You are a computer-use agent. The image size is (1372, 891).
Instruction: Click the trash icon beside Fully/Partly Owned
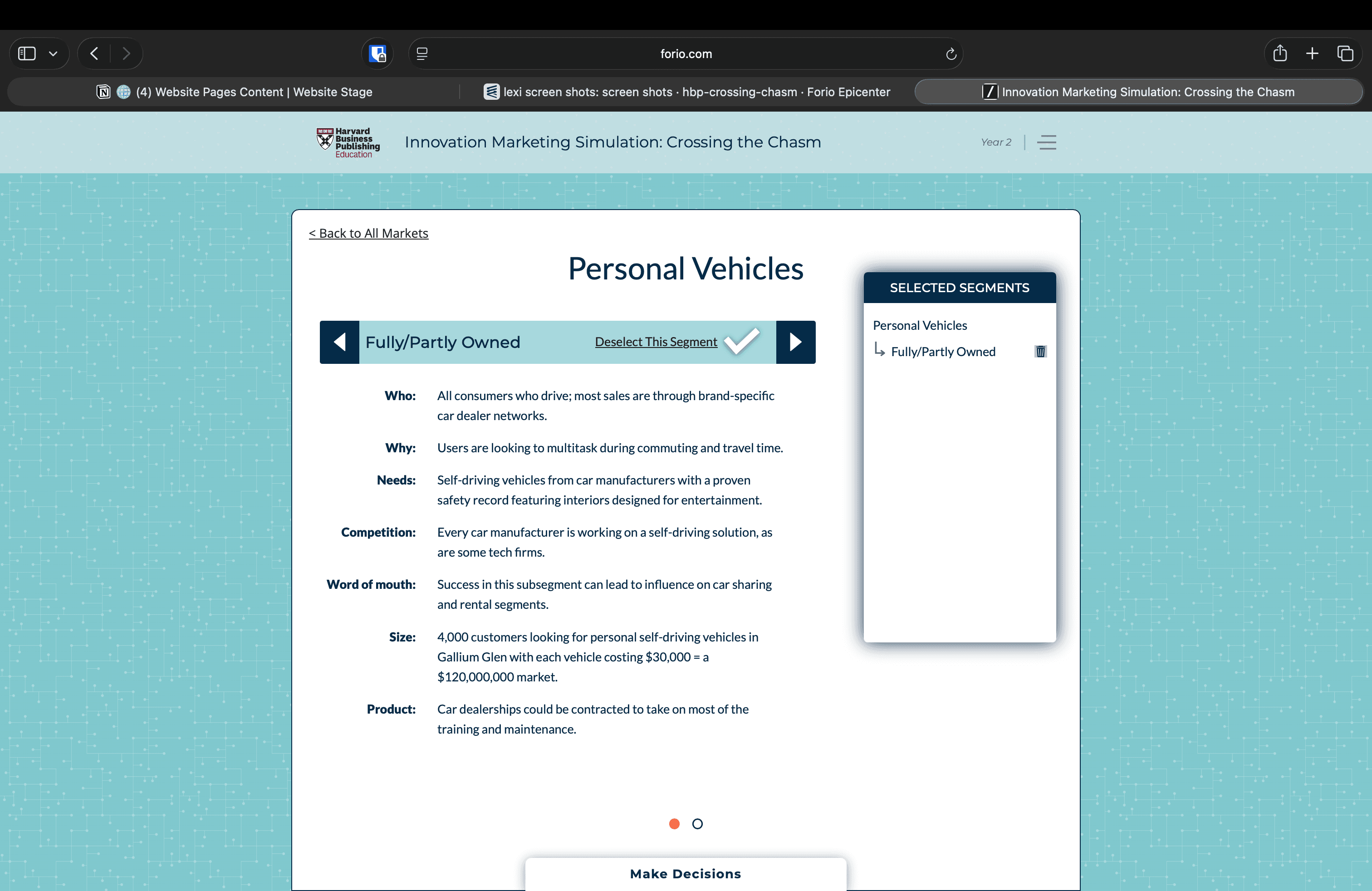1040,352
